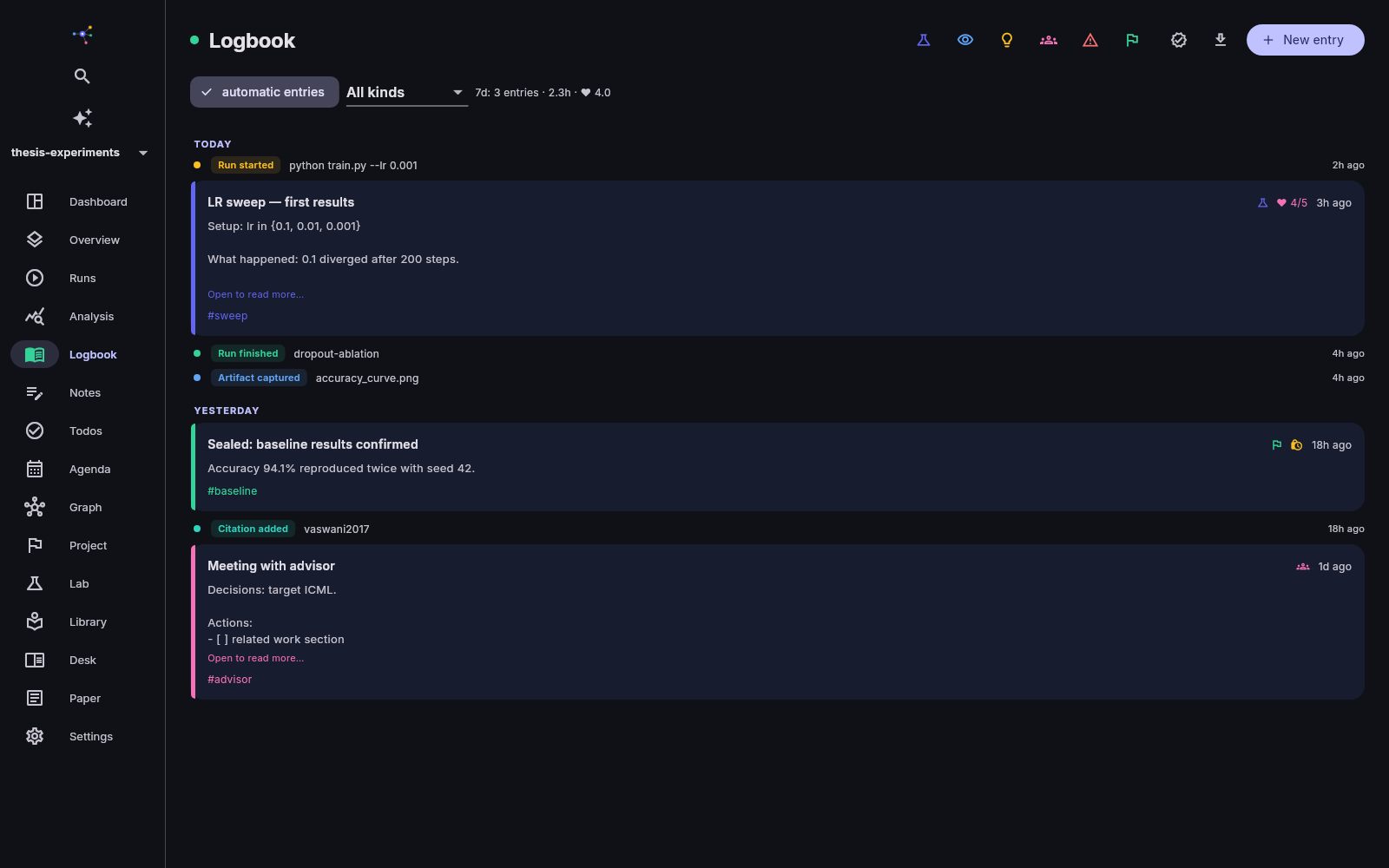Select Logbook in the sidebar
The image size is (1389, 868).
(82, 354)
